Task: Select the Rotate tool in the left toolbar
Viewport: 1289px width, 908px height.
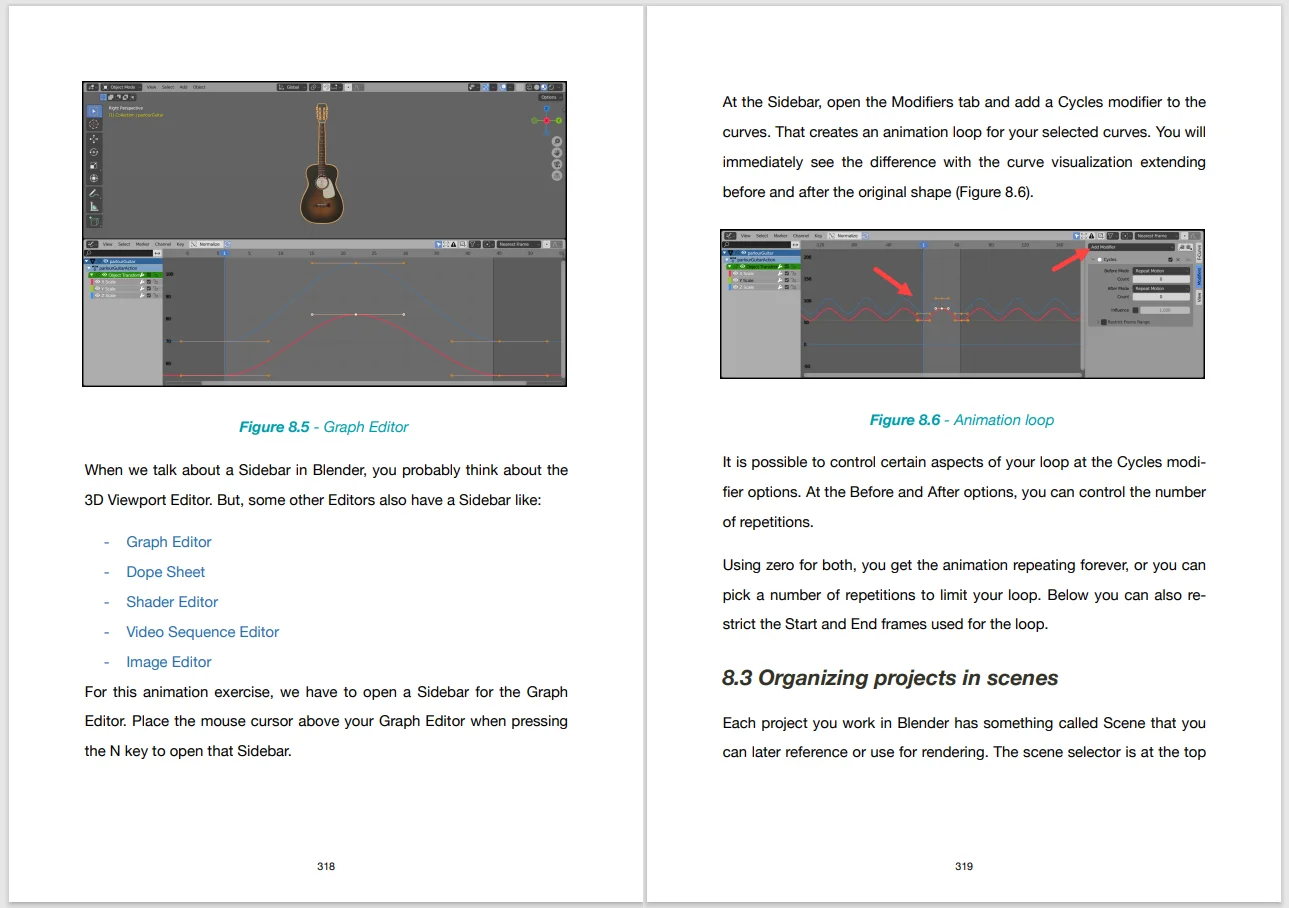Action: point(94,152)
